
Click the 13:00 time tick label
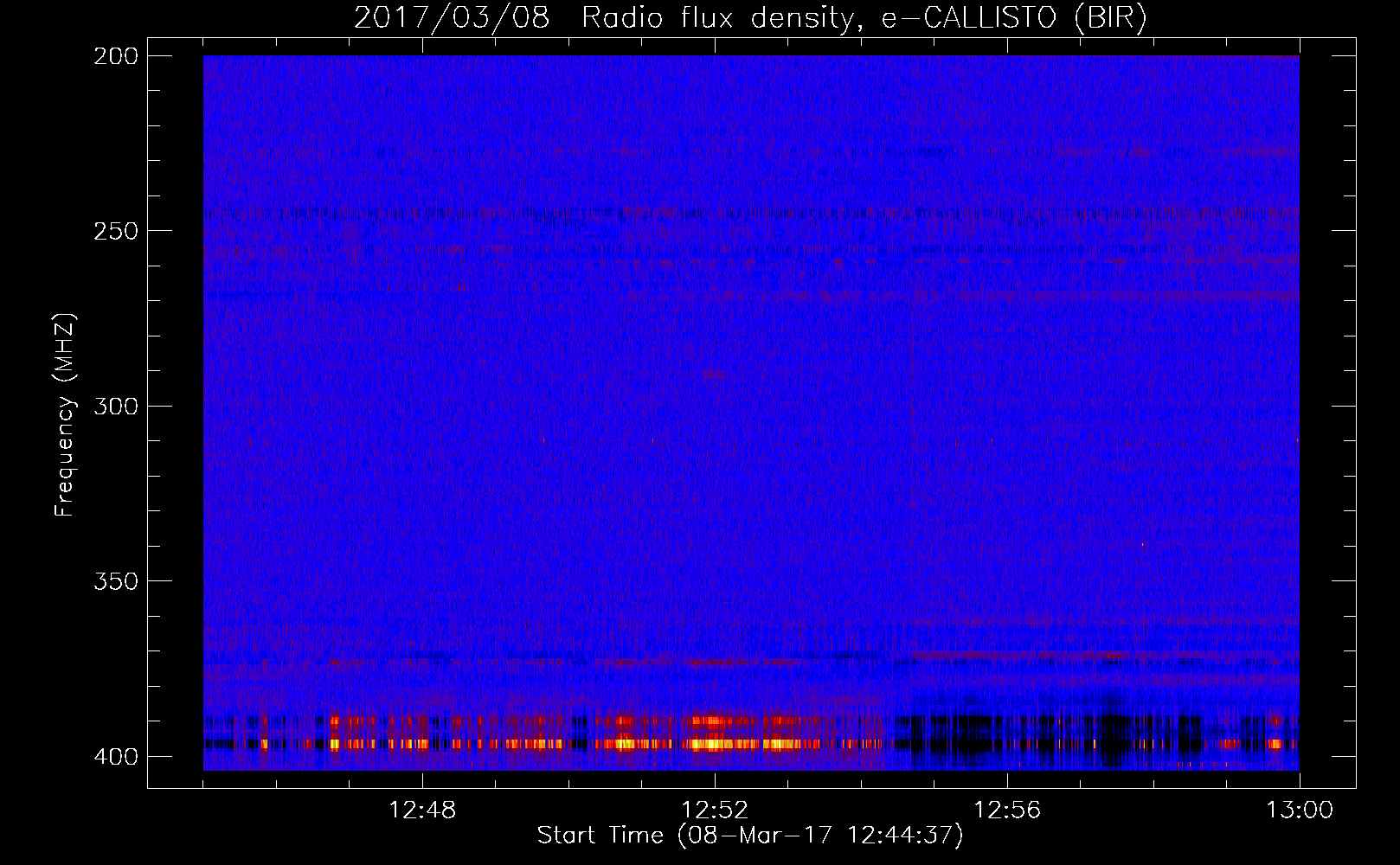[x=1300, y=811]
